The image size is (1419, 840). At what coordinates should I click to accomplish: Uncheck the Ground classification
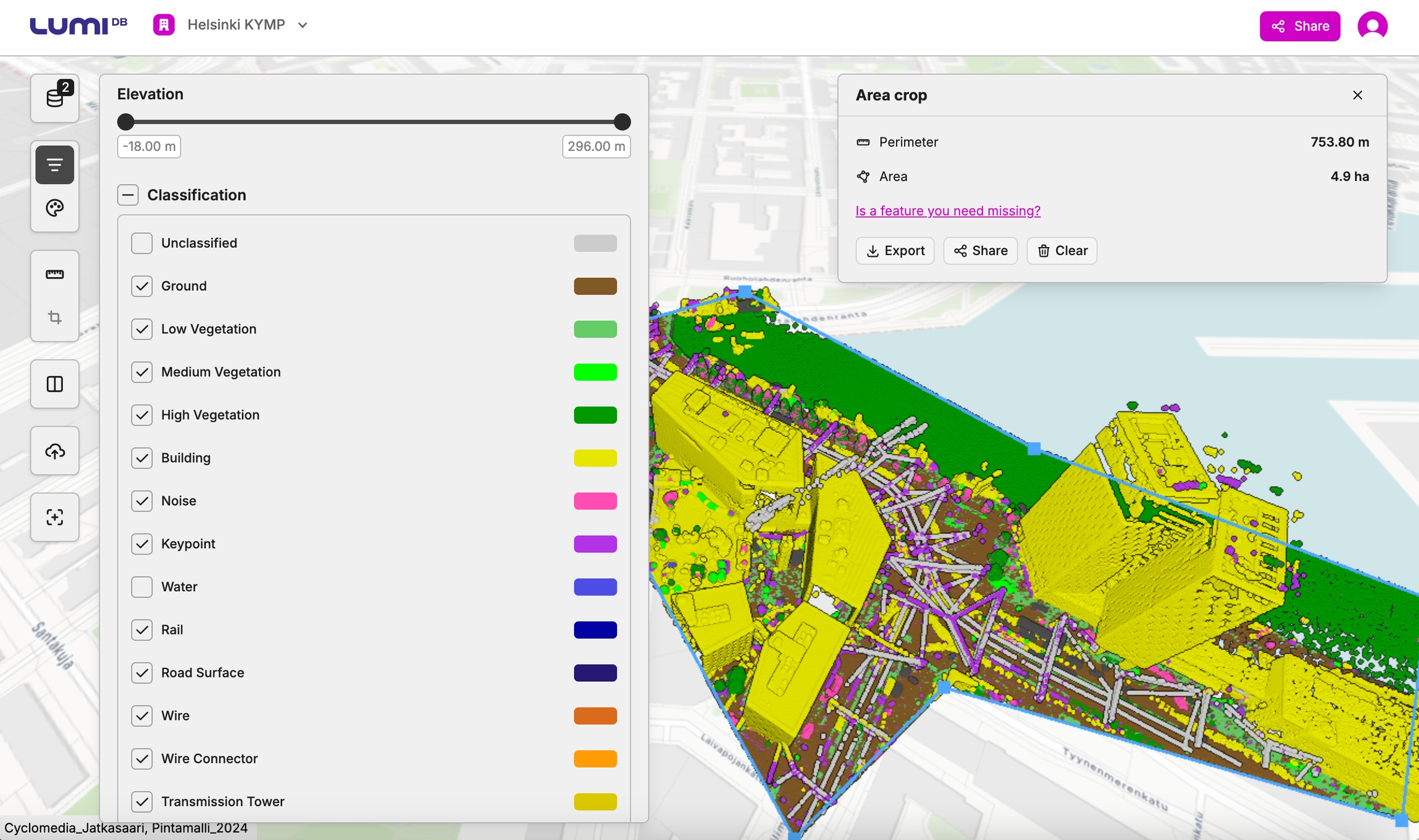point(142,286)
